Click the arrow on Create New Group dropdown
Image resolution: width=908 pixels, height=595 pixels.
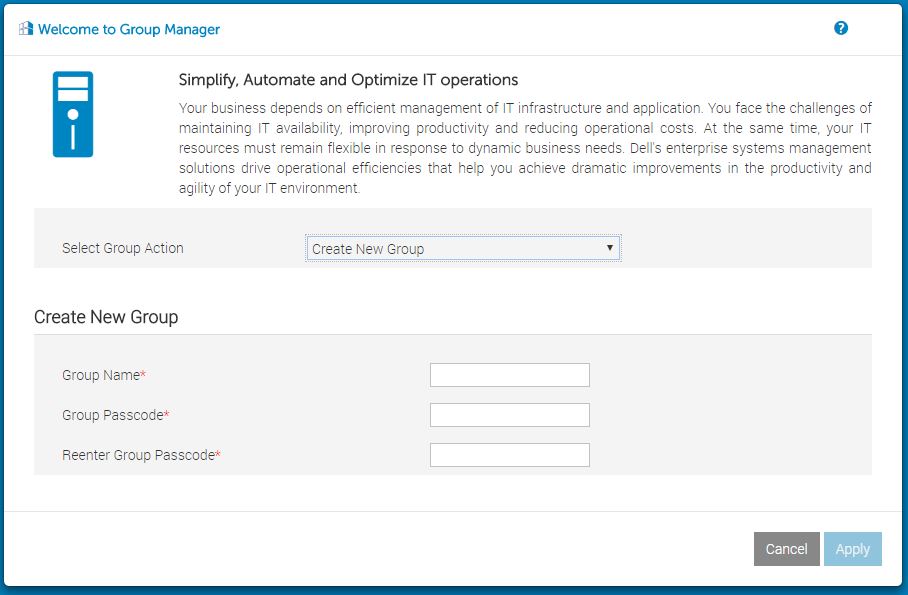pyautogui.click(x=610, y=248)
